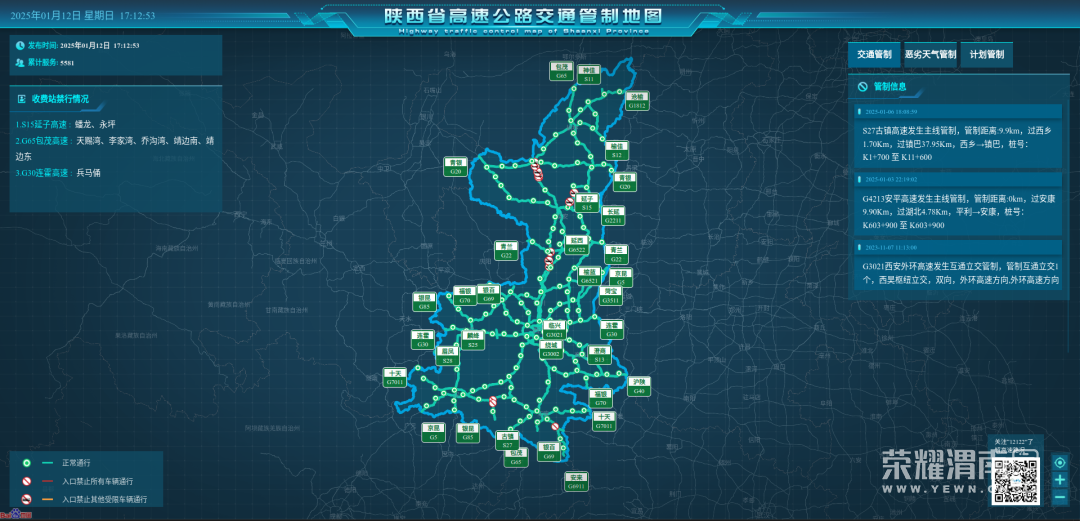
Task: Switch to 恶劣天气管制 tab
Action: click(x=930, y=55)
